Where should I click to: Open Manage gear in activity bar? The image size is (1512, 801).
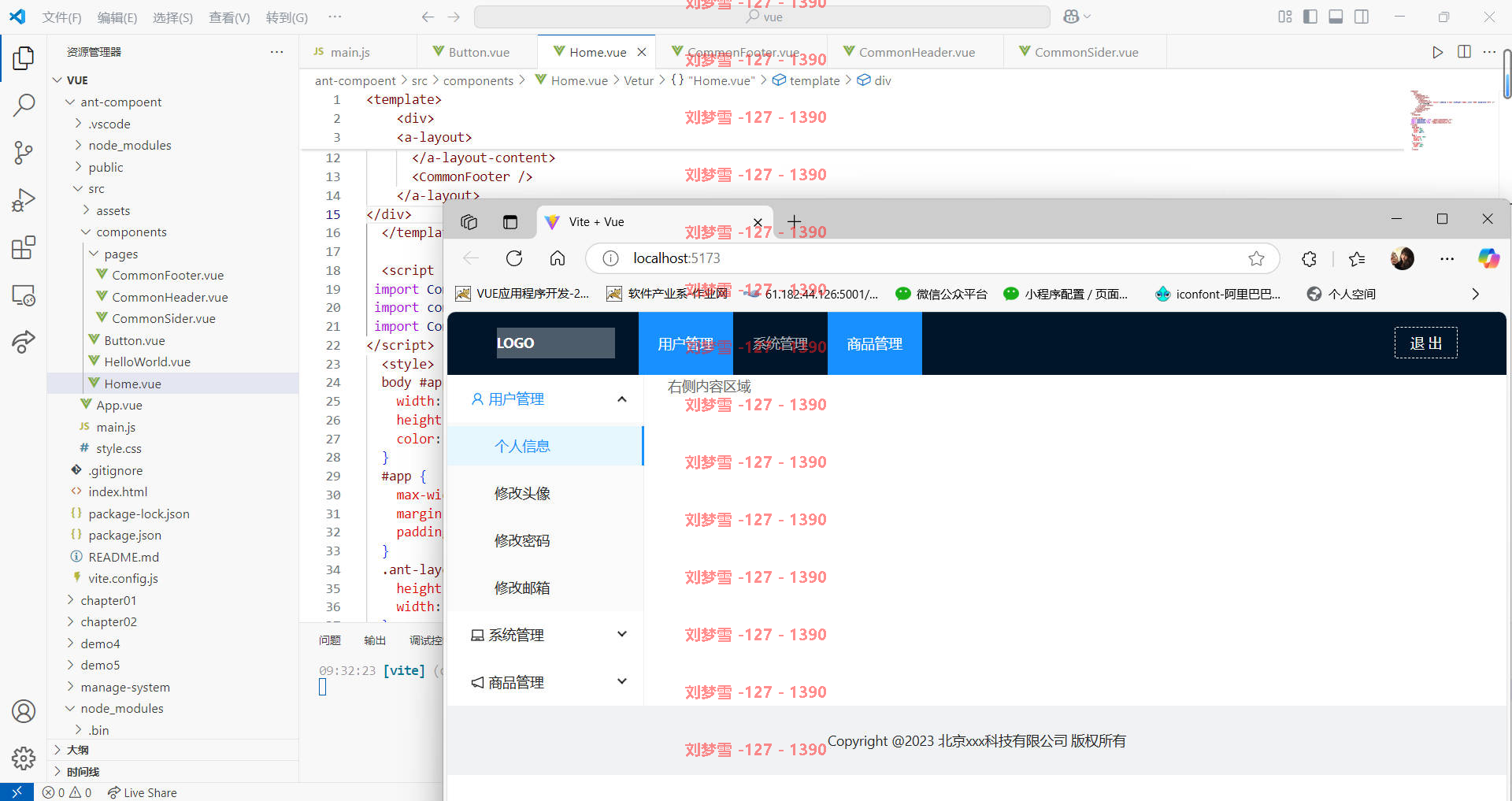[x=24, y=758]
